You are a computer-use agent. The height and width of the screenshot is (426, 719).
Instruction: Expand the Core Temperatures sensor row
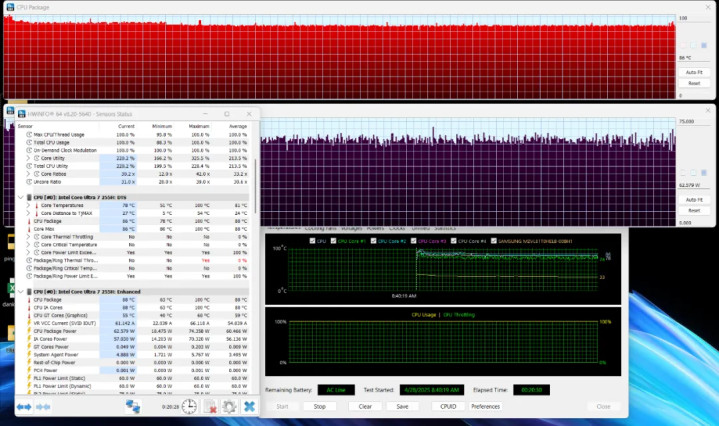click(28, 205)
